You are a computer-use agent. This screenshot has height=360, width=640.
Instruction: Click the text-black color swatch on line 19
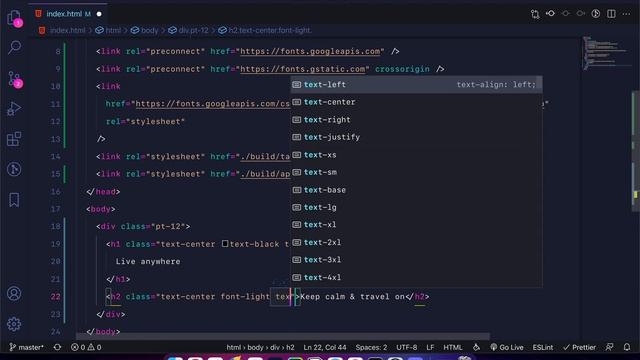click(225, 244)
